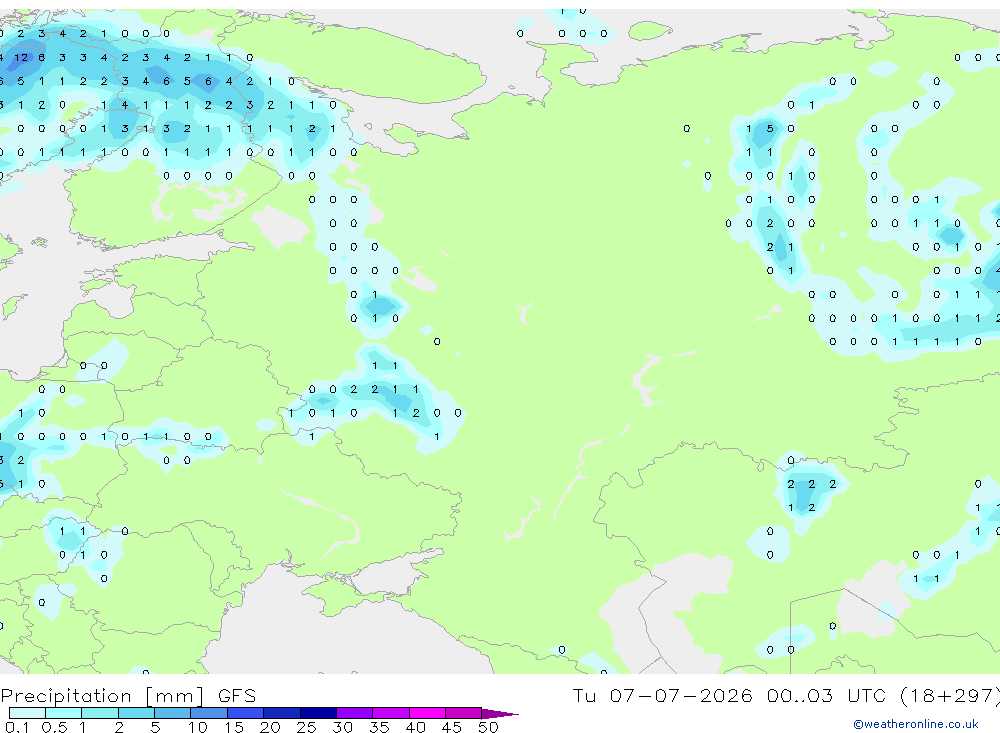
Task: Click the legend scale label '0.5'
Action: tap(54, 727)
